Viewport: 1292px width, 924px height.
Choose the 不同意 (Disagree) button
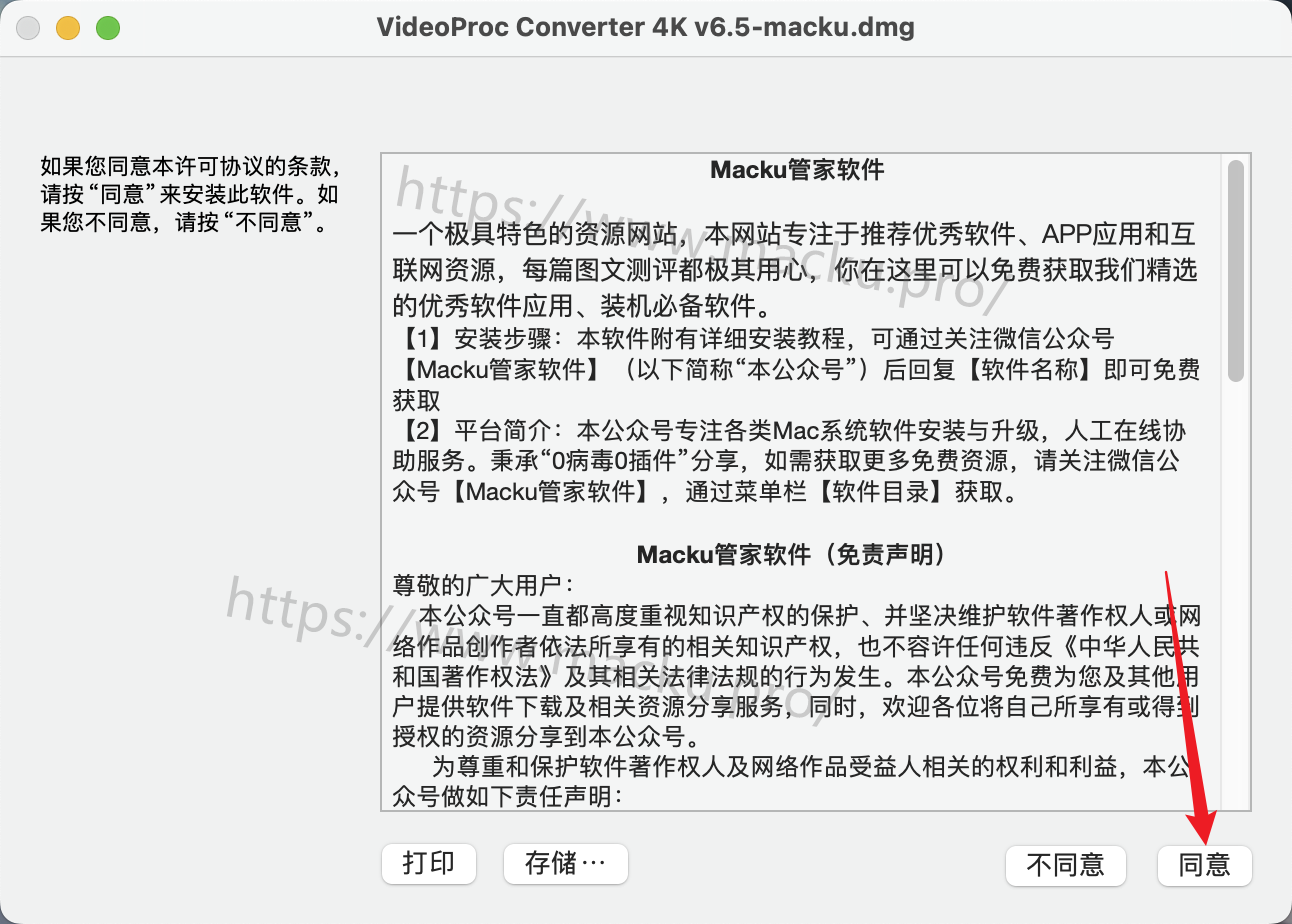click(1065, 864)
